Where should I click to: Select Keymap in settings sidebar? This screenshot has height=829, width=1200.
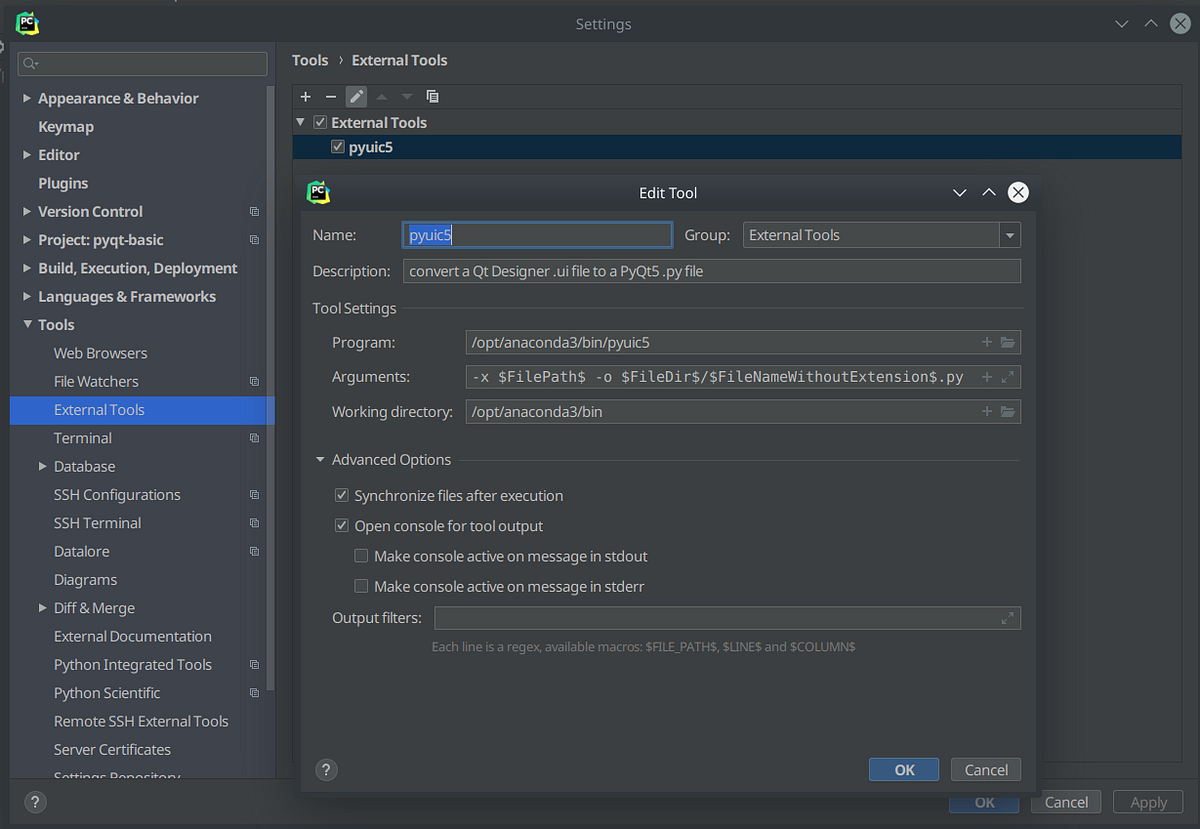66,127
